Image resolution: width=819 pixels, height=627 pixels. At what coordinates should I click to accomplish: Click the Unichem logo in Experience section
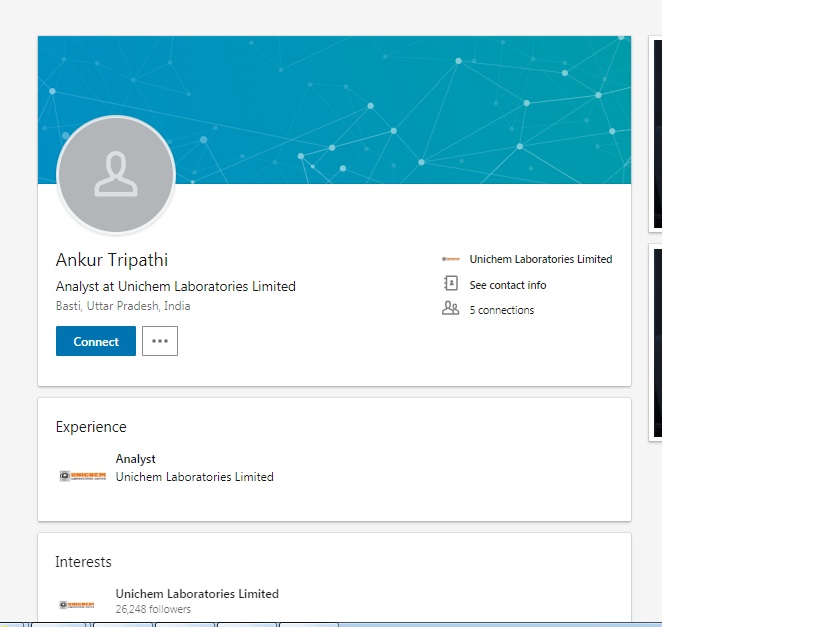83,476
